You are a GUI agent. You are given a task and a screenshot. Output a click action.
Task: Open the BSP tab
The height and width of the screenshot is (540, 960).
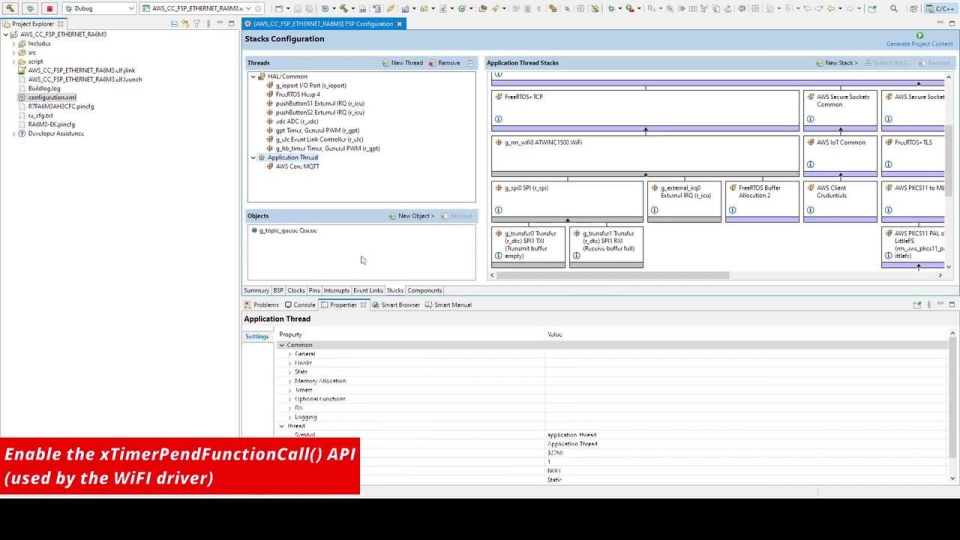[x=278, y=291]
